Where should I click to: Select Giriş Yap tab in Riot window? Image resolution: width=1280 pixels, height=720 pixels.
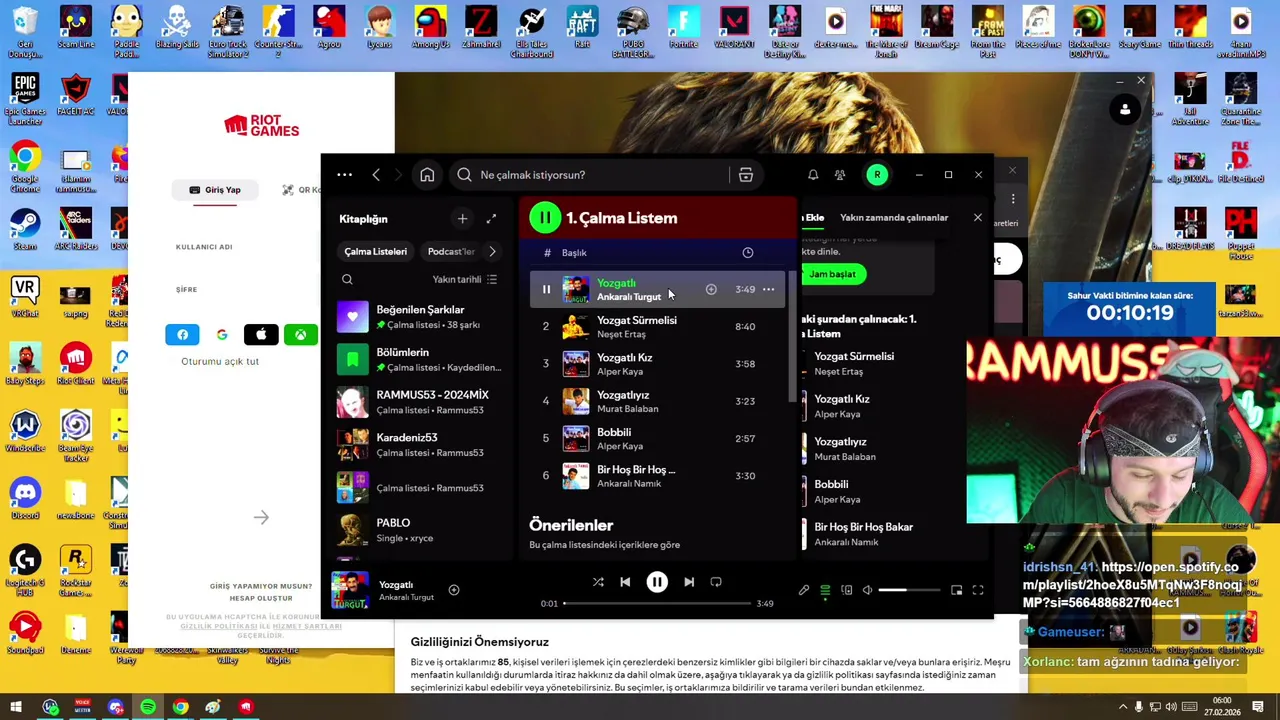(214, 190)
